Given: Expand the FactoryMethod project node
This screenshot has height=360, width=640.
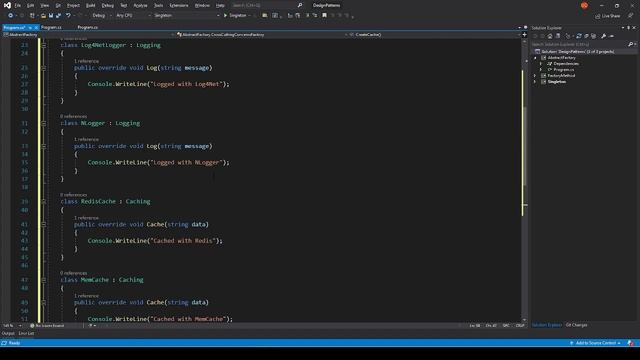Looking at the screenshot, I should (536, 76).
